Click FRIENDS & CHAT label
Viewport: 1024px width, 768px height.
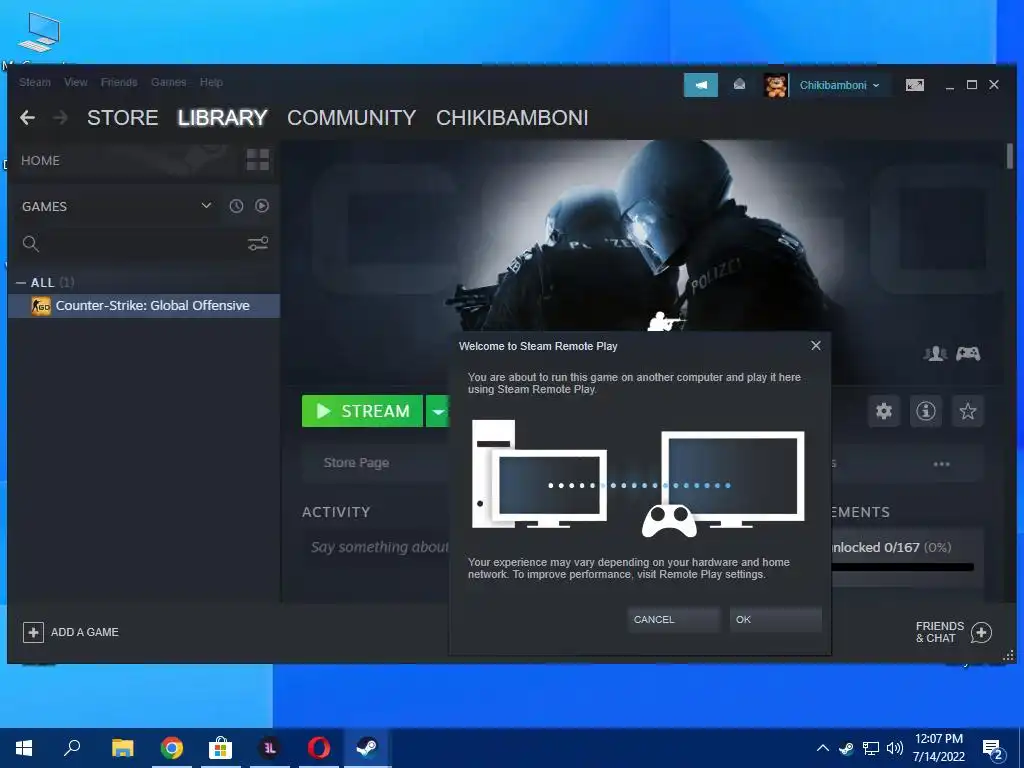click(939, 632)
